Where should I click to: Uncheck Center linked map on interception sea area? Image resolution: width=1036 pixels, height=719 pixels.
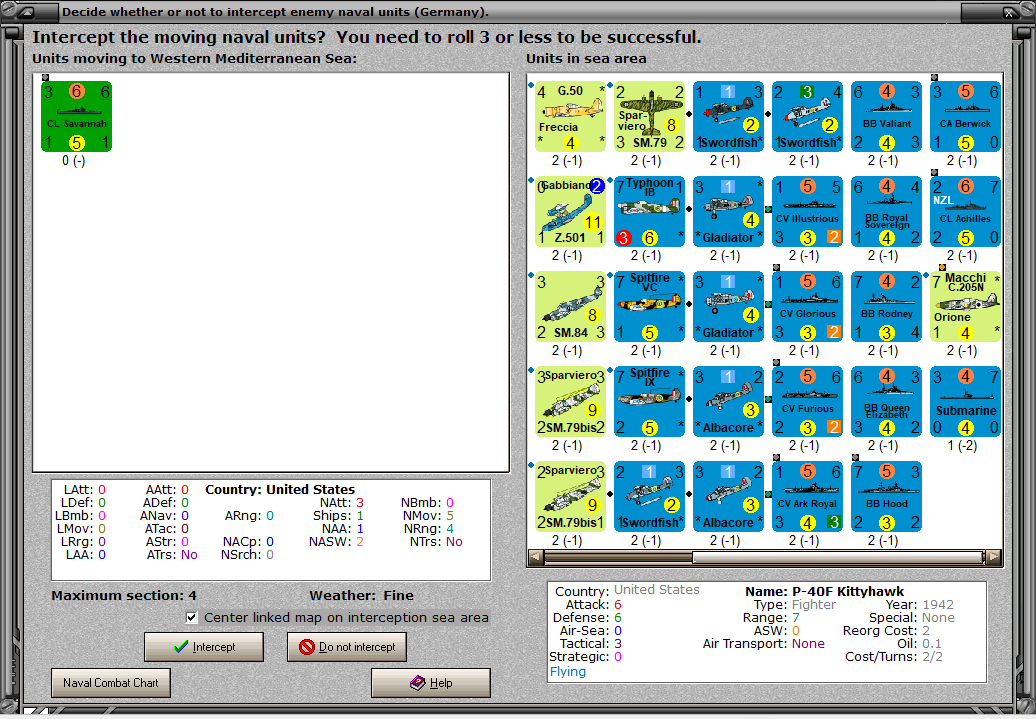[x=190, y=617]
